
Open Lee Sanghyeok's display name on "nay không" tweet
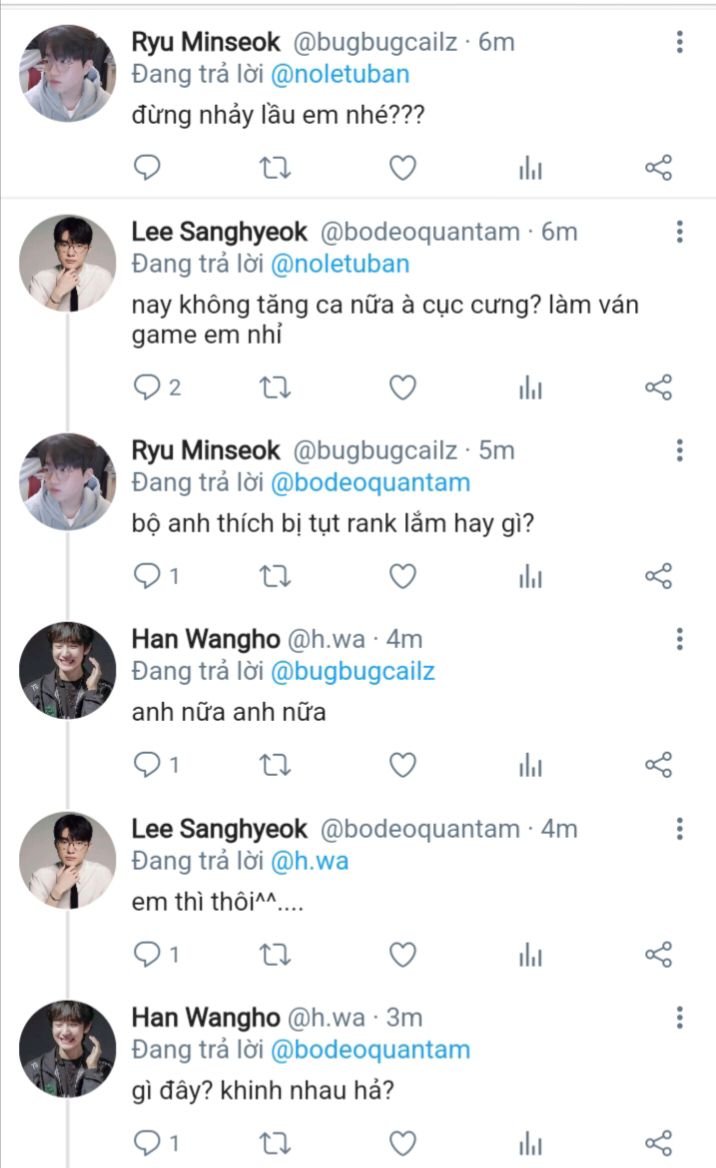pos(220,232)
